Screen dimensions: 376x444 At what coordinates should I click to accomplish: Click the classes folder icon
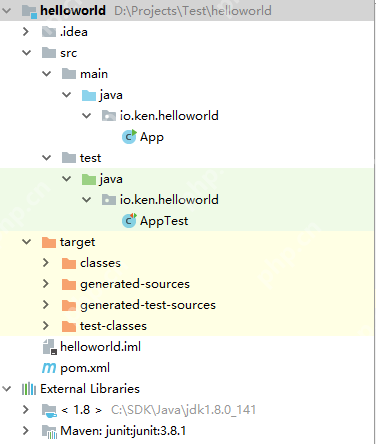click(x=69, y=263)
